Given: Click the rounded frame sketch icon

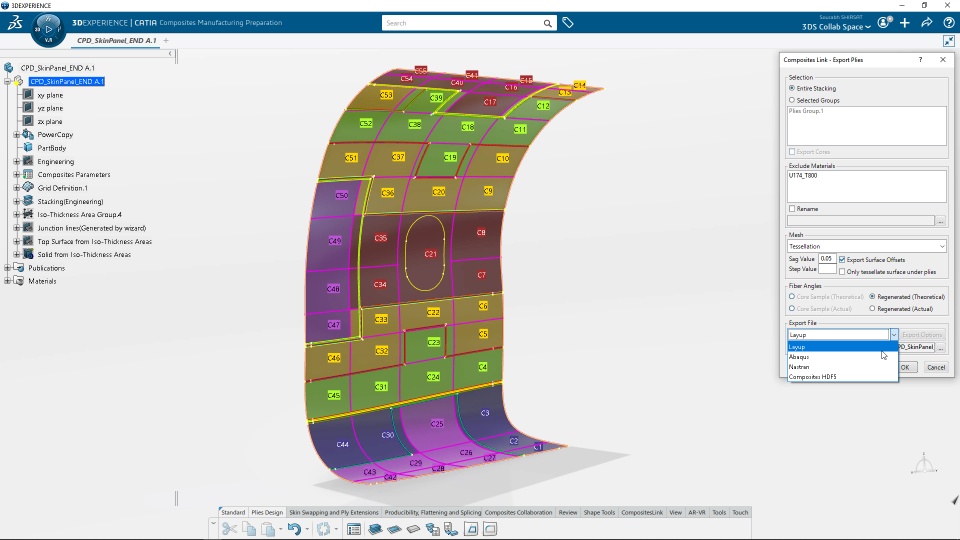Looking at the screenshot, I should coord(490,529).
